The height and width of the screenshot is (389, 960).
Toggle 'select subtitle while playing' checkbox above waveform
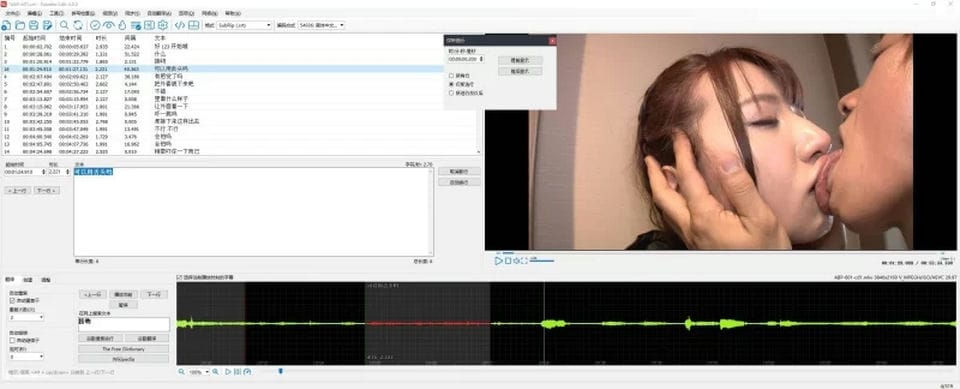tap(179, 278)
